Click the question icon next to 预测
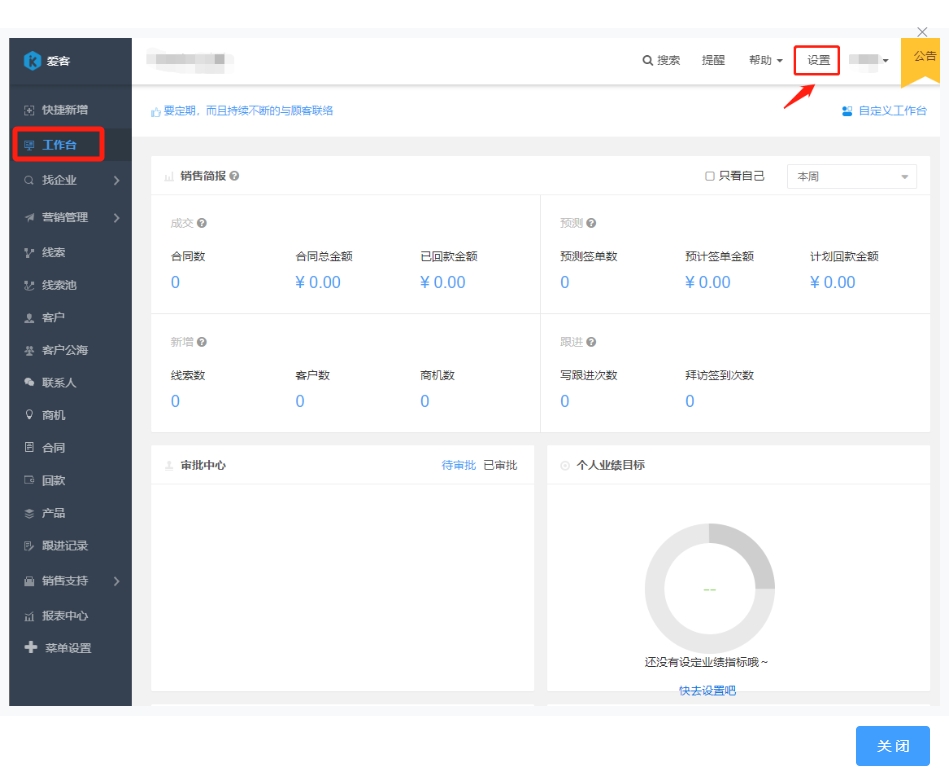949x781 pixels. pyautogui.click(x=591, y=223)
